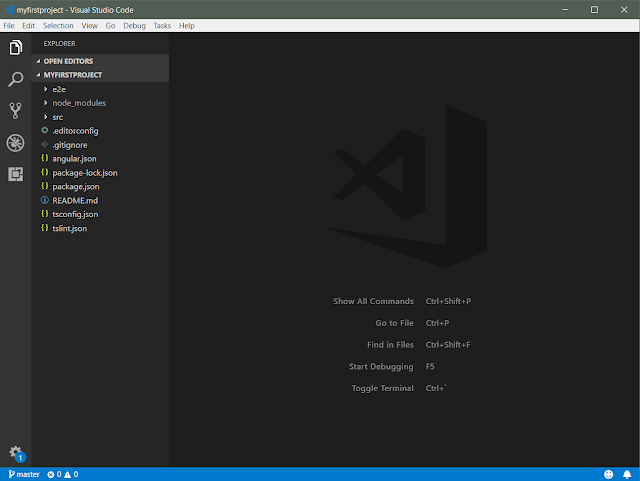Open the Manage gear icon

point(16,453)
